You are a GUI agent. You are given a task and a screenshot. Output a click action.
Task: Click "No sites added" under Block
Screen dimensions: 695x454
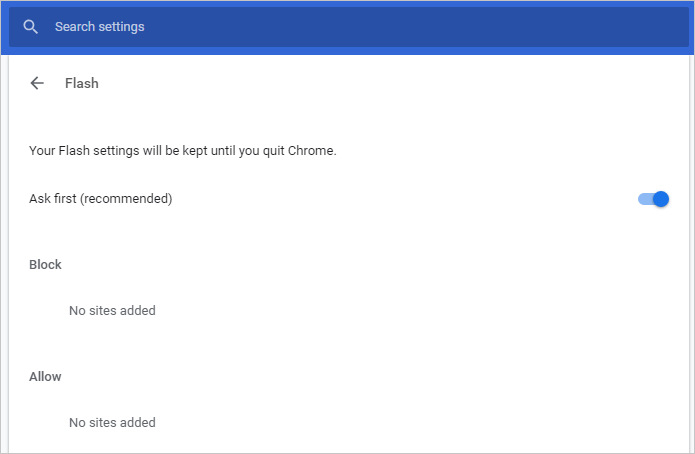pyautogui.click(x=112, y=311)
